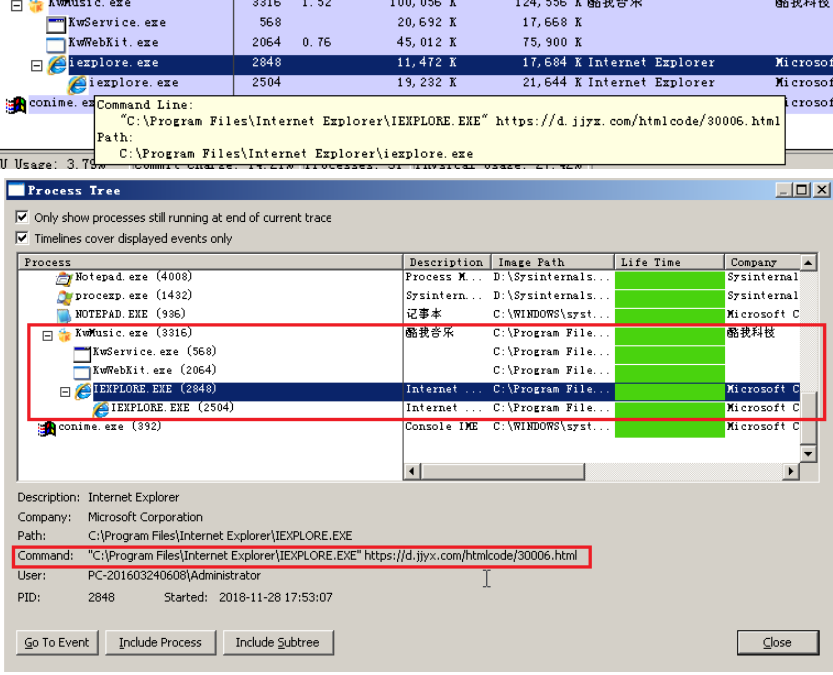Click the Include Subtree button

coord(278,642)
